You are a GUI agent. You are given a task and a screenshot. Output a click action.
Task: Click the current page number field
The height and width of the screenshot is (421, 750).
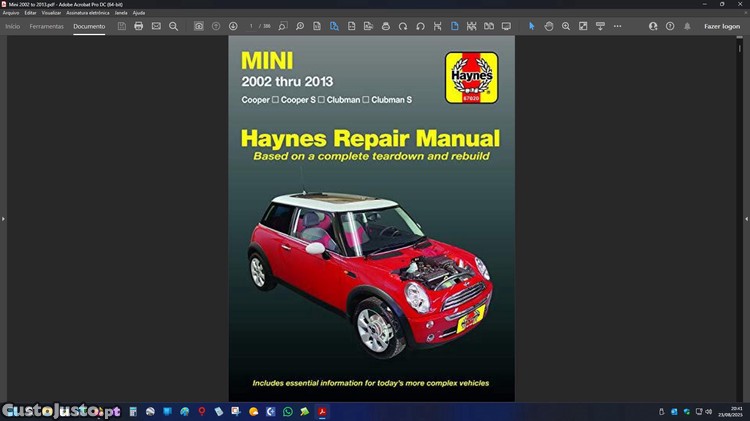point(252,26)
